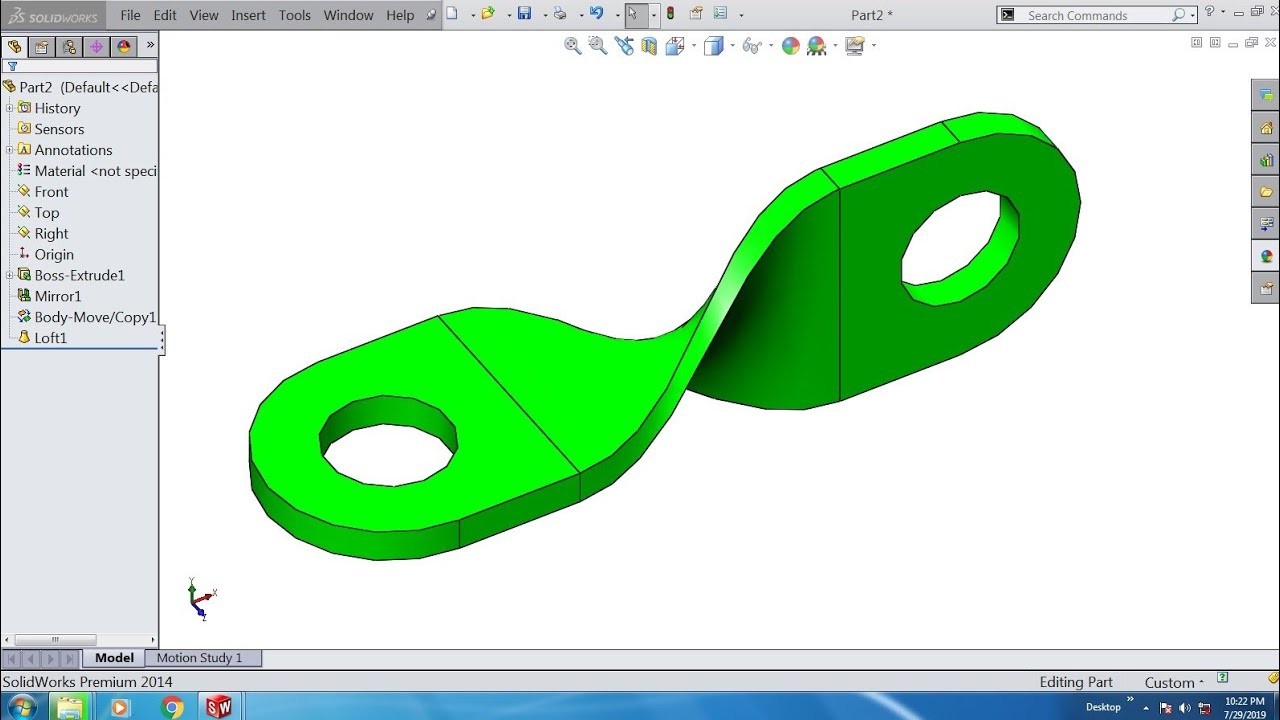Activate the Select cursor tool
The image size is (1280, 720).
pos(634,15)
